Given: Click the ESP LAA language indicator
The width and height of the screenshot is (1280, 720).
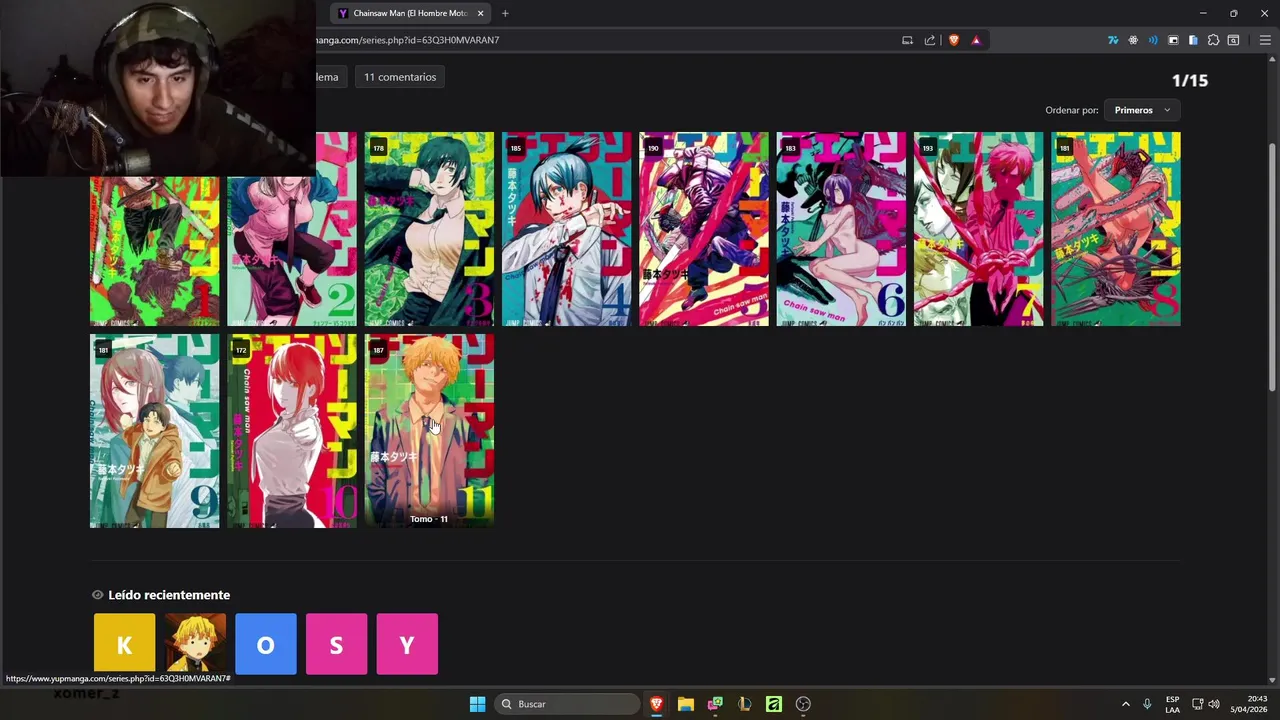Looking at the screenshot, I should click(x=1172, y=704).
